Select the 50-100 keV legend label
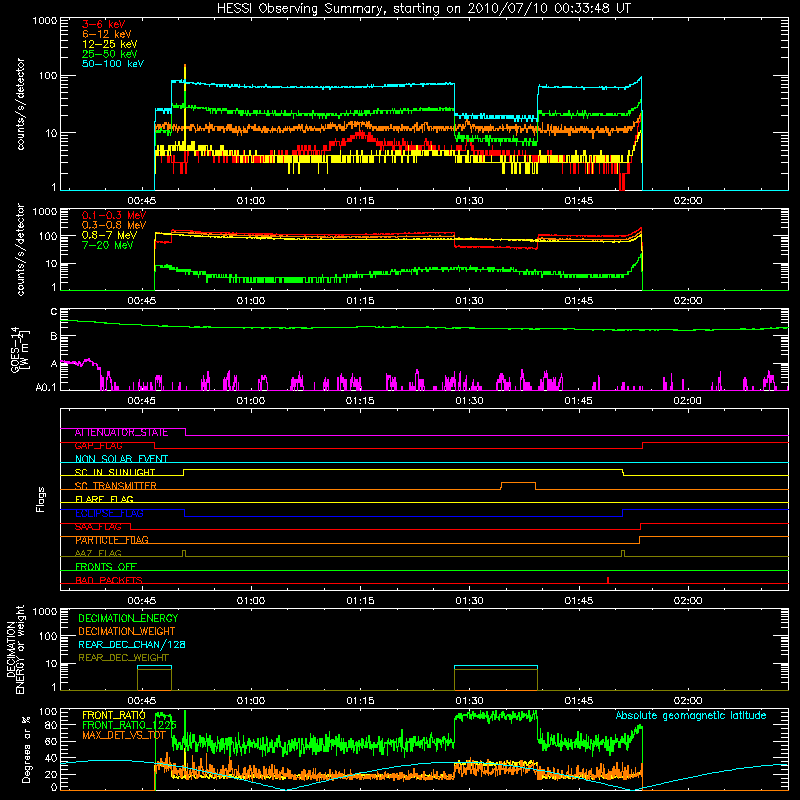The width and height of the screenshot is (800, 800). (113, 64)
